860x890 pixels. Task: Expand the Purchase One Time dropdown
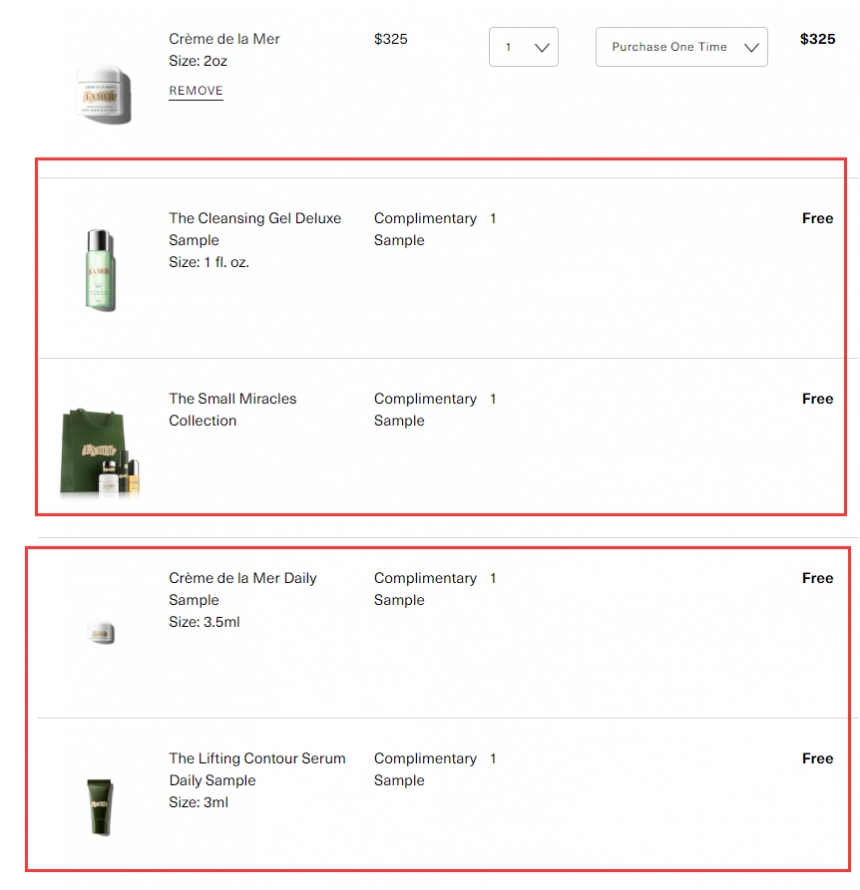click(681, 47)
